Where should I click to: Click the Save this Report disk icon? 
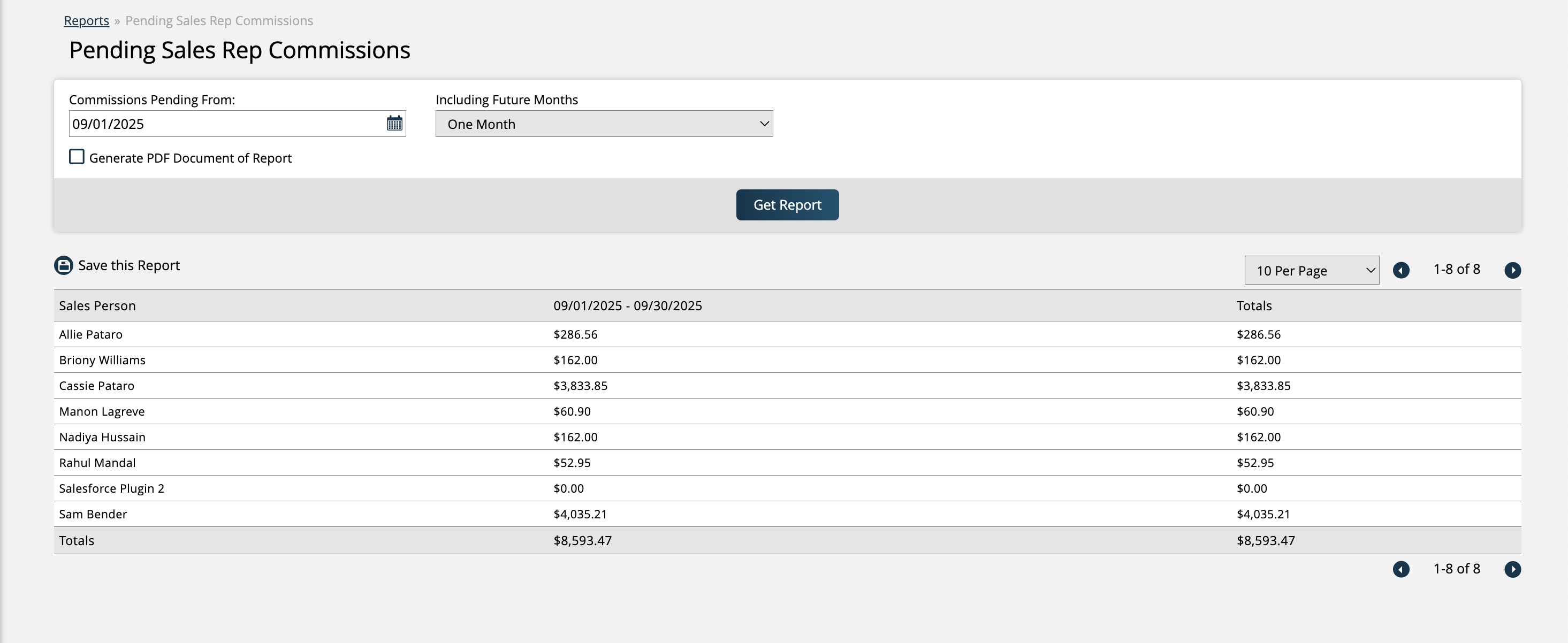(x=63, y=265)
